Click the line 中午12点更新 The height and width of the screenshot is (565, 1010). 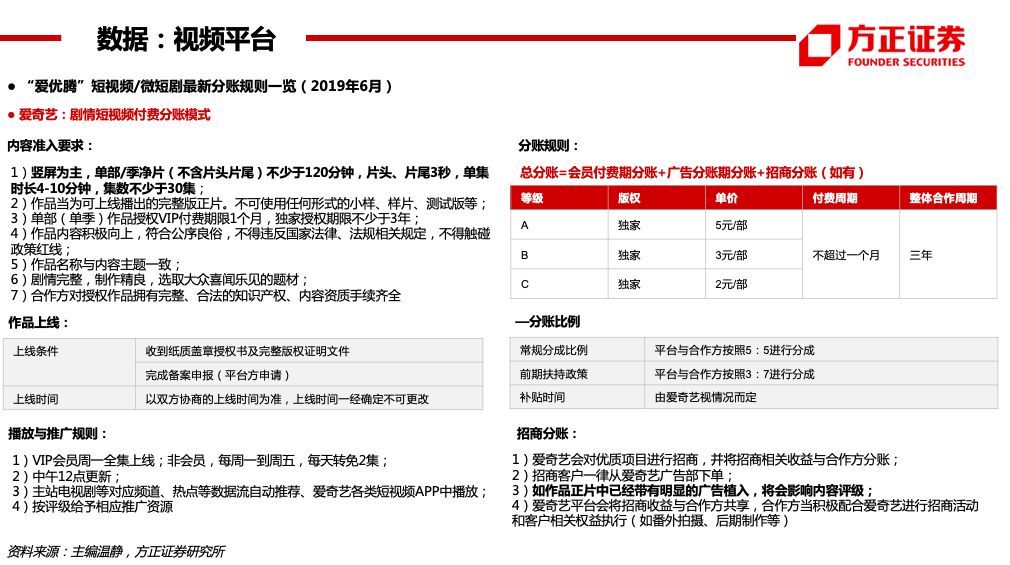(x=66, y=476)
